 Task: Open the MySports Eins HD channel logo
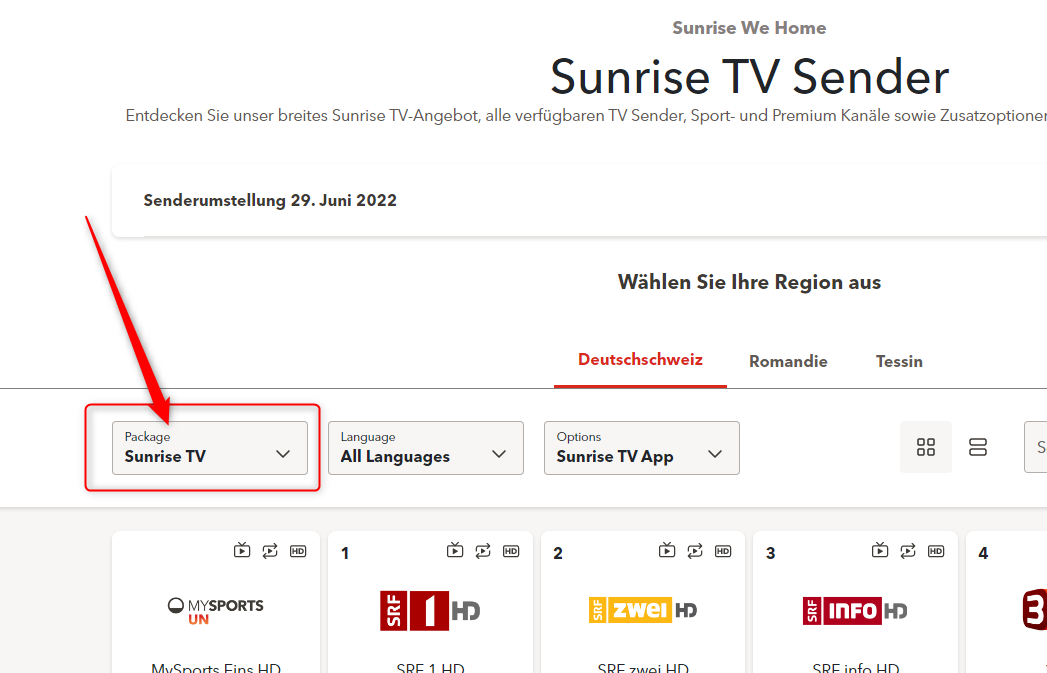pos(215,610)
